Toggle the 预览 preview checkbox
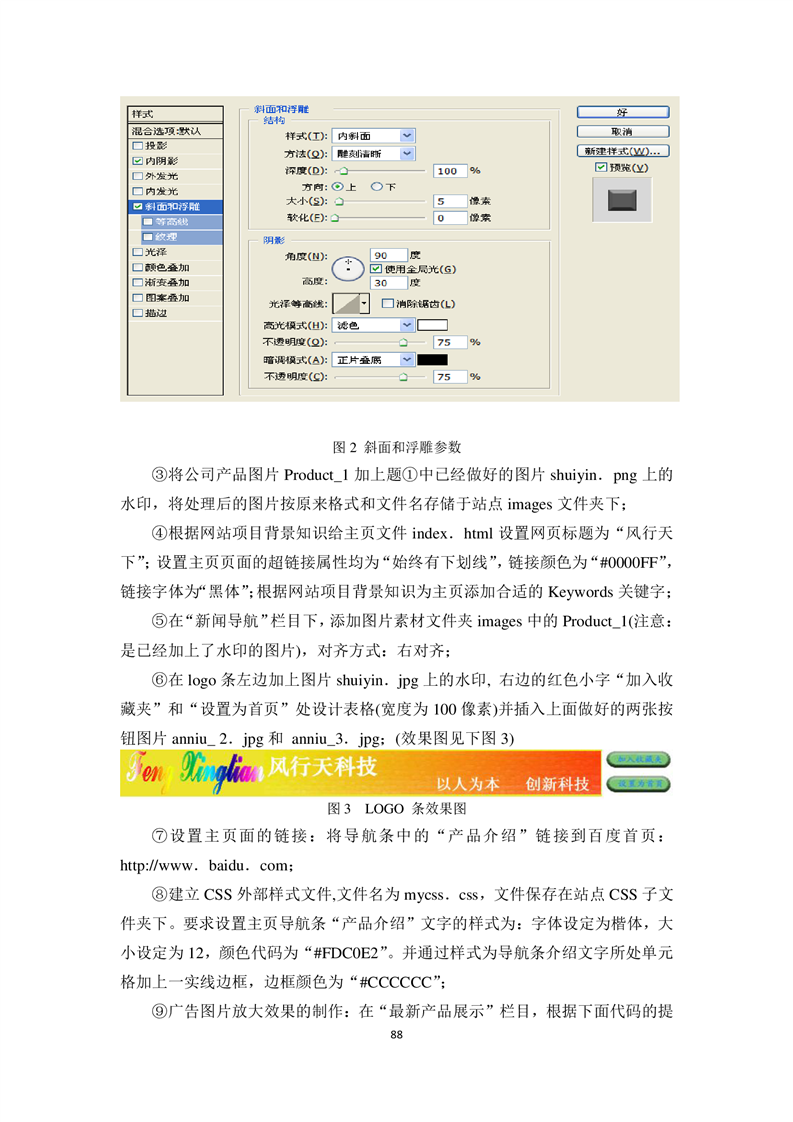Screen dimensions: 793x1122 pos(601,167)
